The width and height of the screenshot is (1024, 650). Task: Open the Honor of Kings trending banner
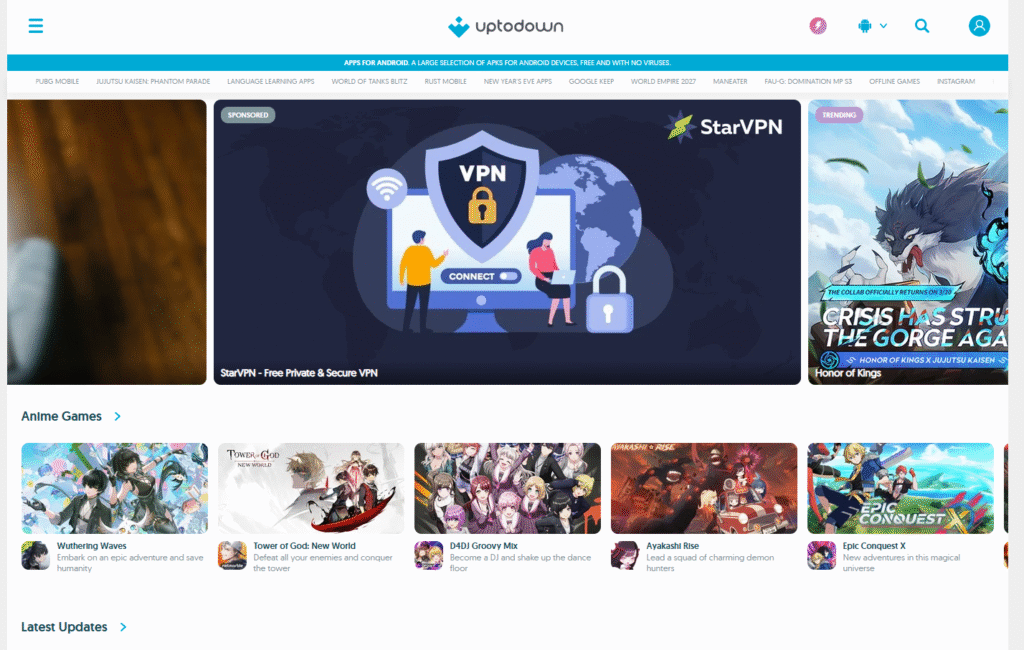tap(908, 242)
